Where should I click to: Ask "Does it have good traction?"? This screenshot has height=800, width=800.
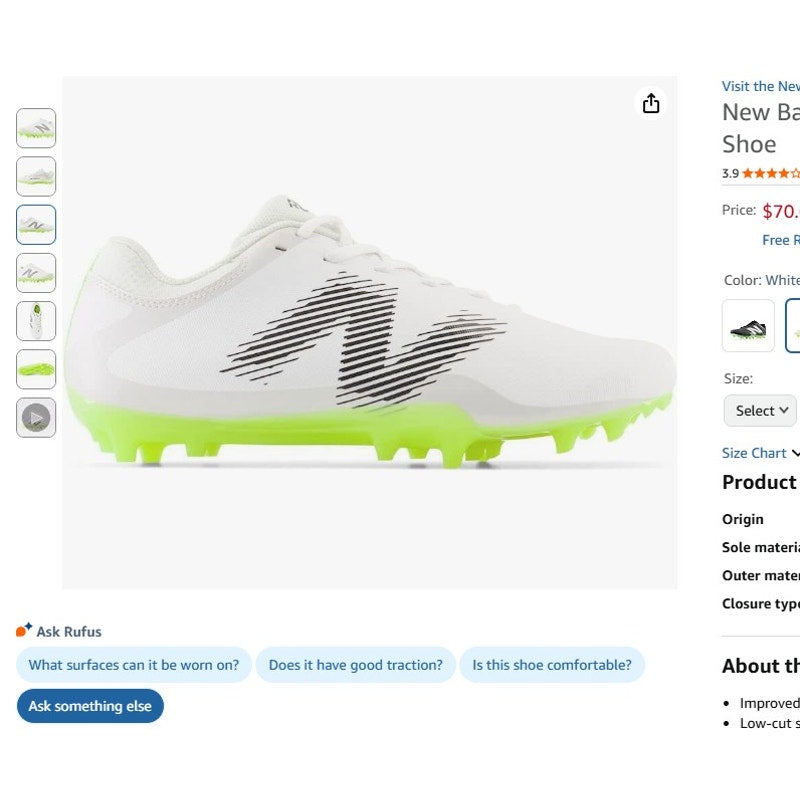tap(355, 665)
